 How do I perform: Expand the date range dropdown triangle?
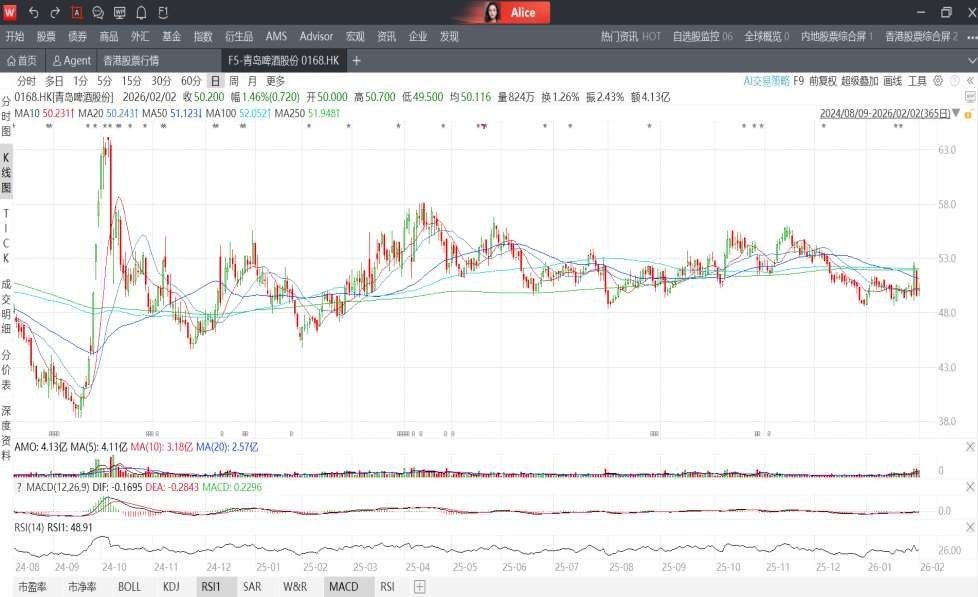[957, 113]
